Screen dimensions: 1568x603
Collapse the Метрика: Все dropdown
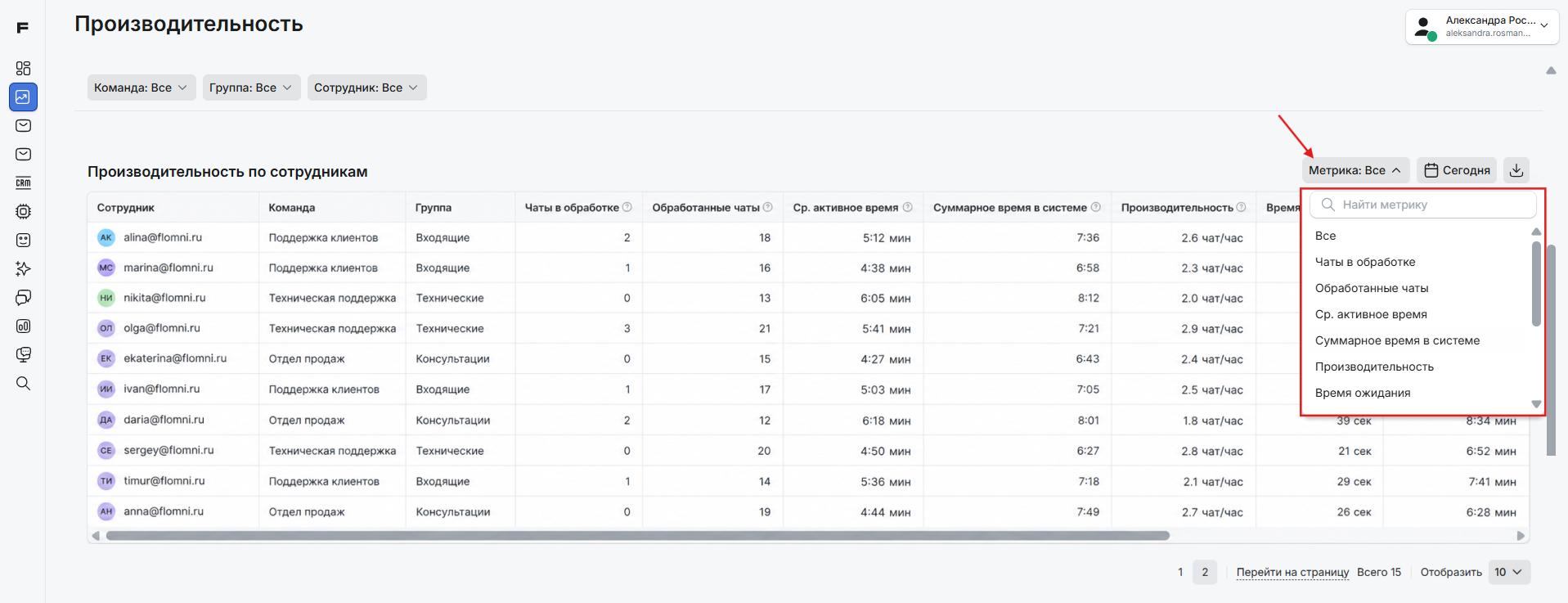point(1355,170)
